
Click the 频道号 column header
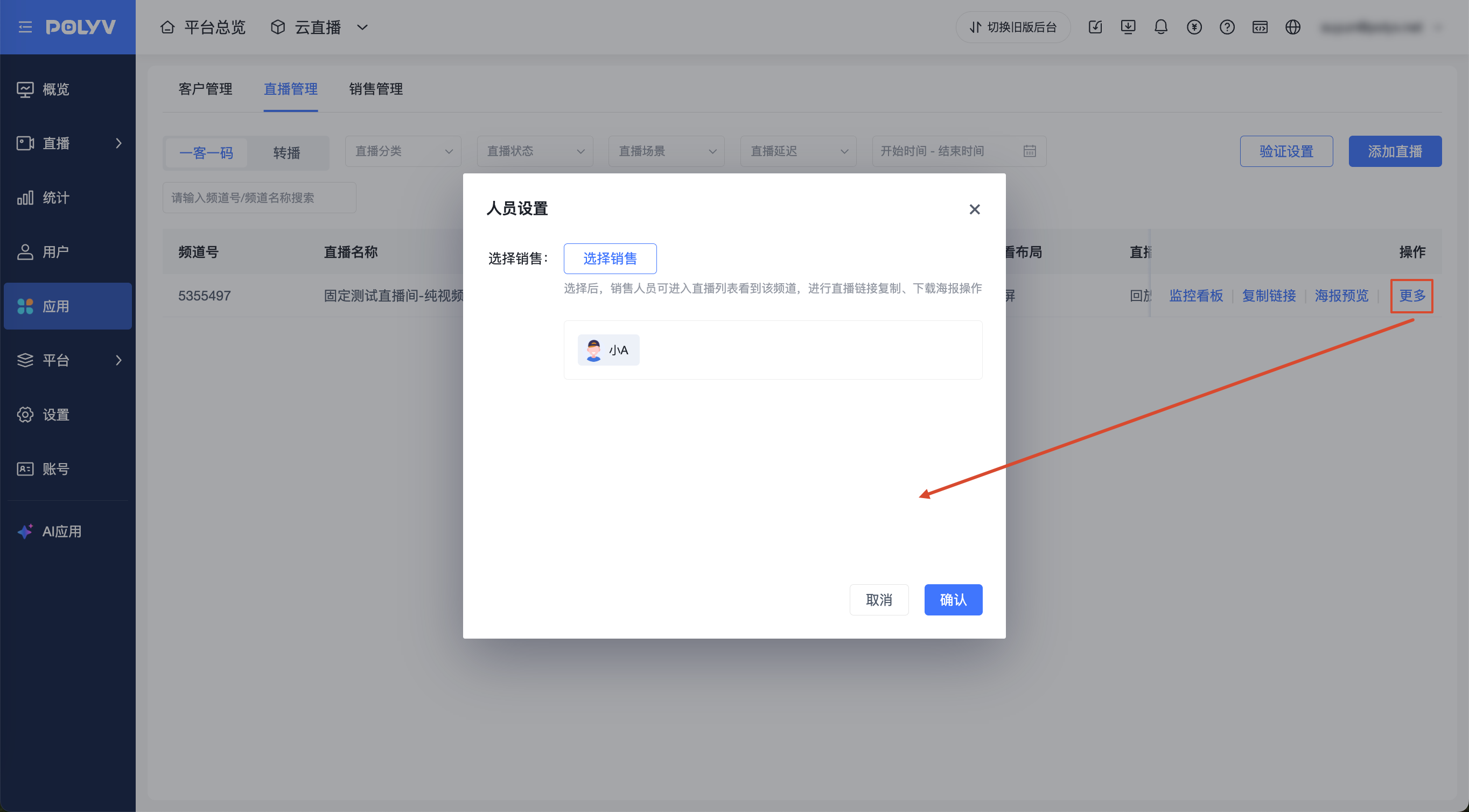click(199, 252)
